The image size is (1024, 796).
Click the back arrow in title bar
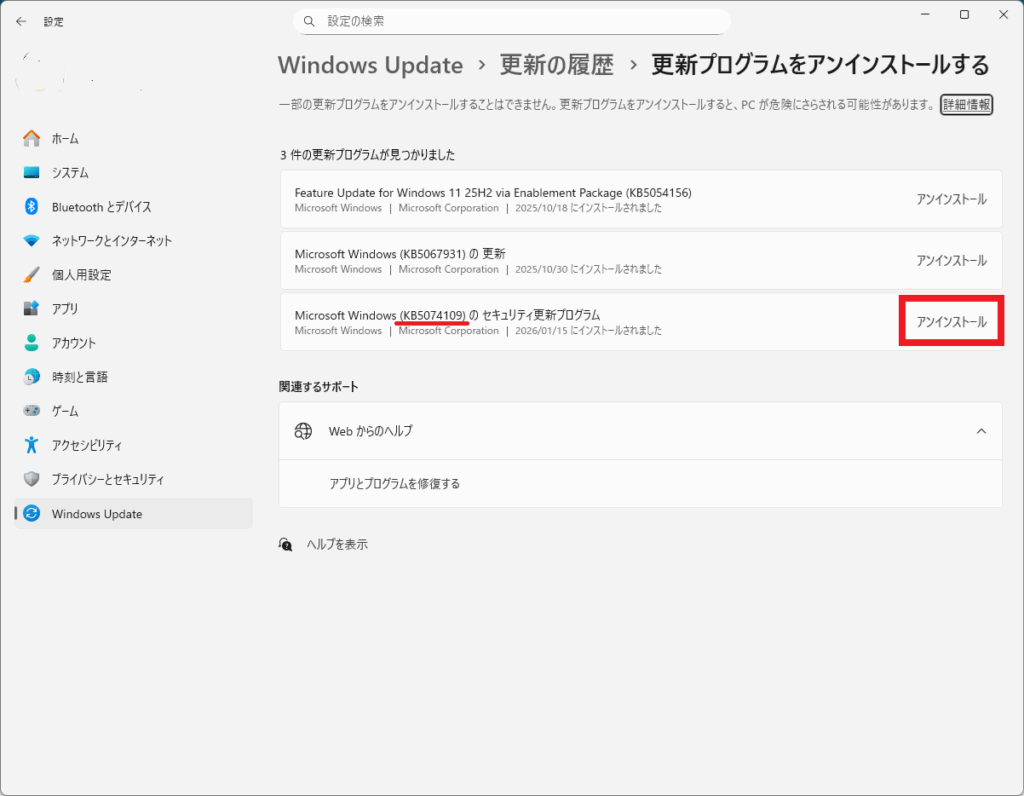tap(21, 21)
